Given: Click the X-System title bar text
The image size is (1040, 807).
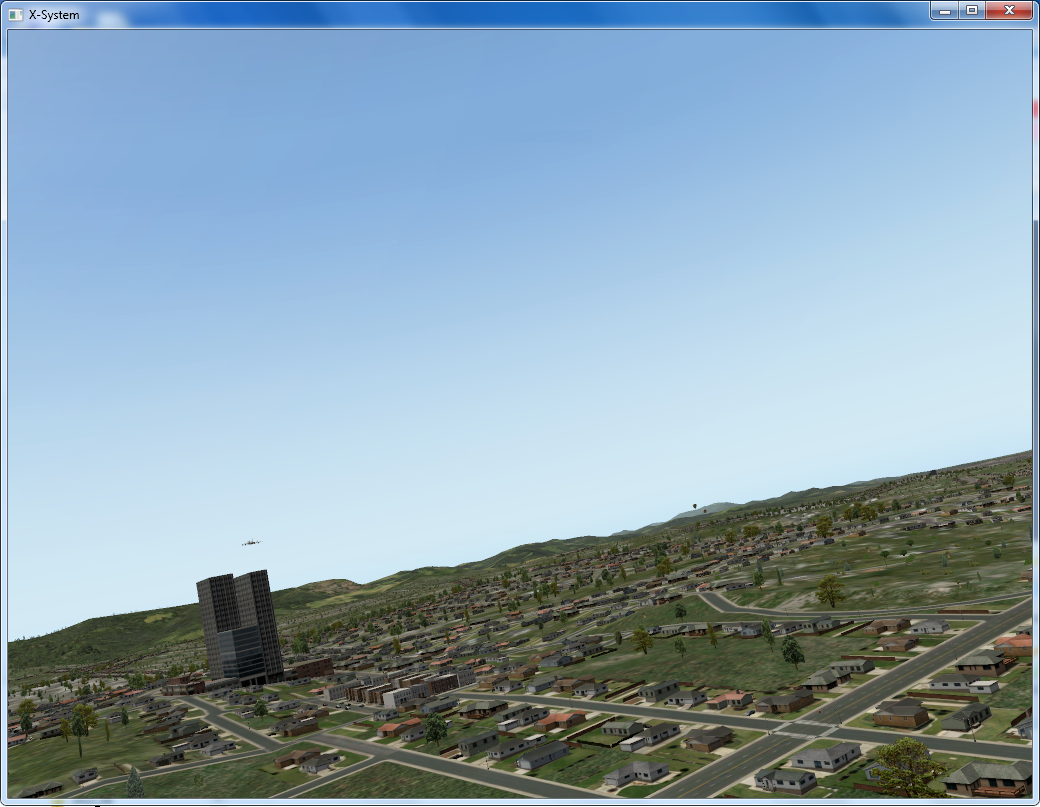Looking at the screenshot, I should tap(54, 15).
